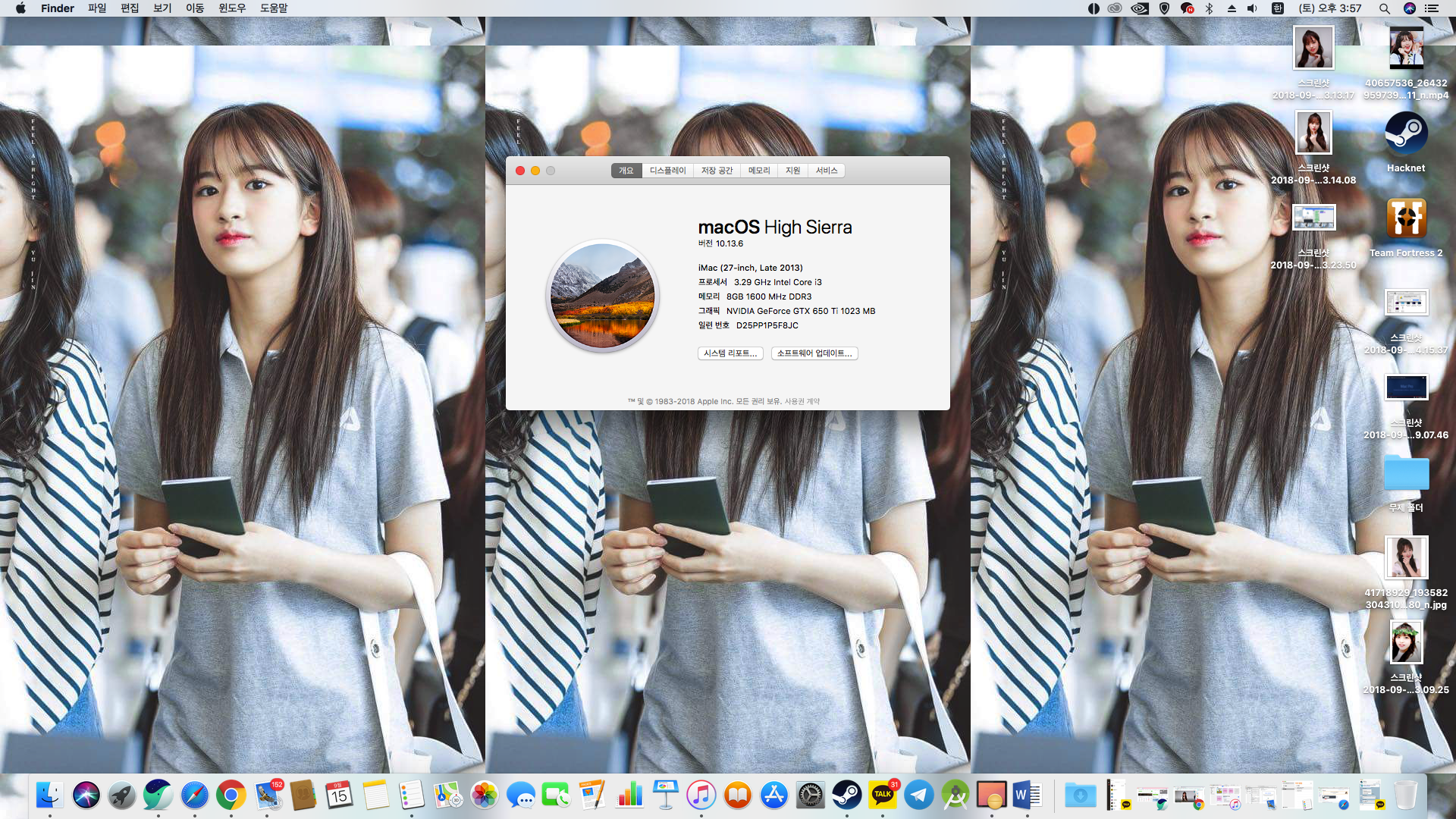Viewport: 1456px width, 819px height.
Task: Open iBooks in the Dock
Action: 738,795
